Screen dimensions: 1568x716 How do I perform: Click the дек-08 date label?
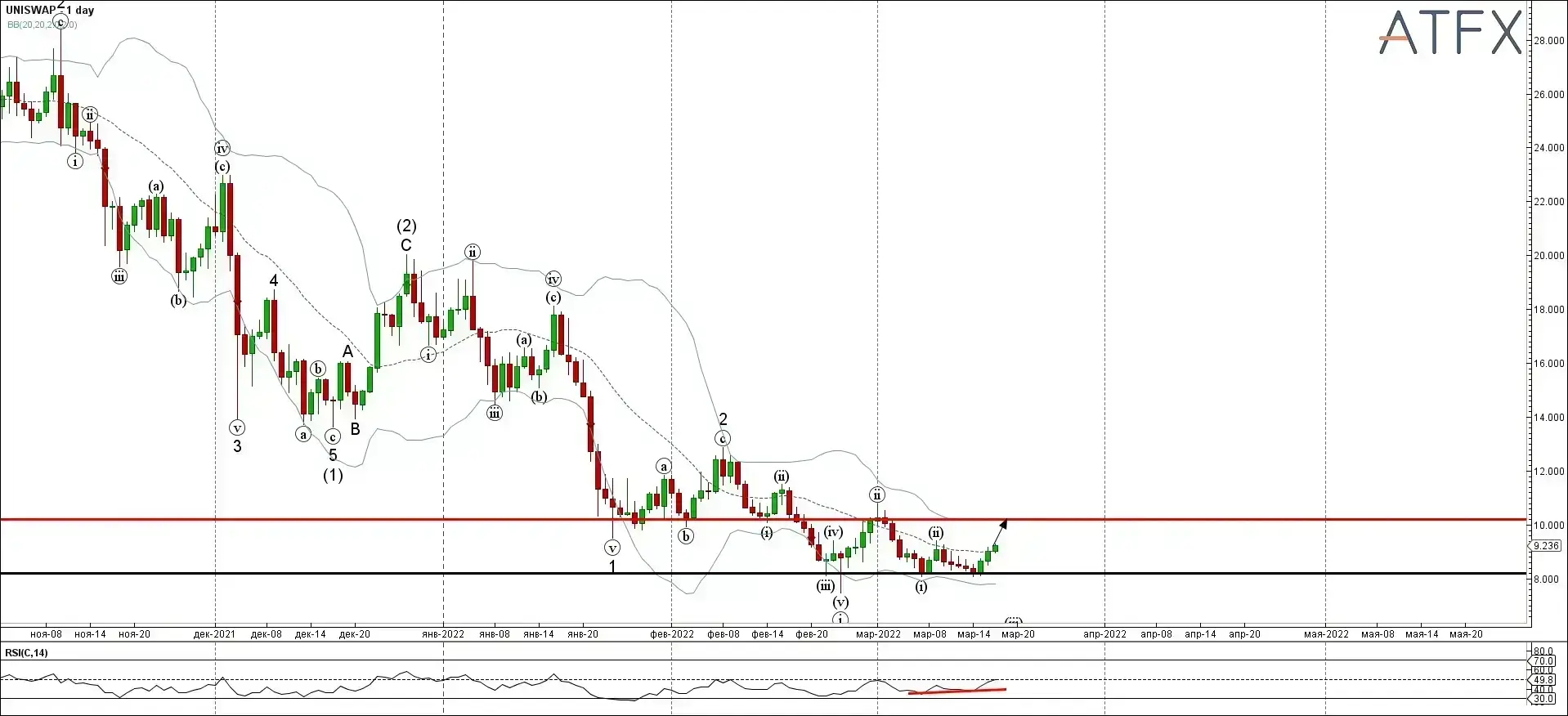point(267,633)
